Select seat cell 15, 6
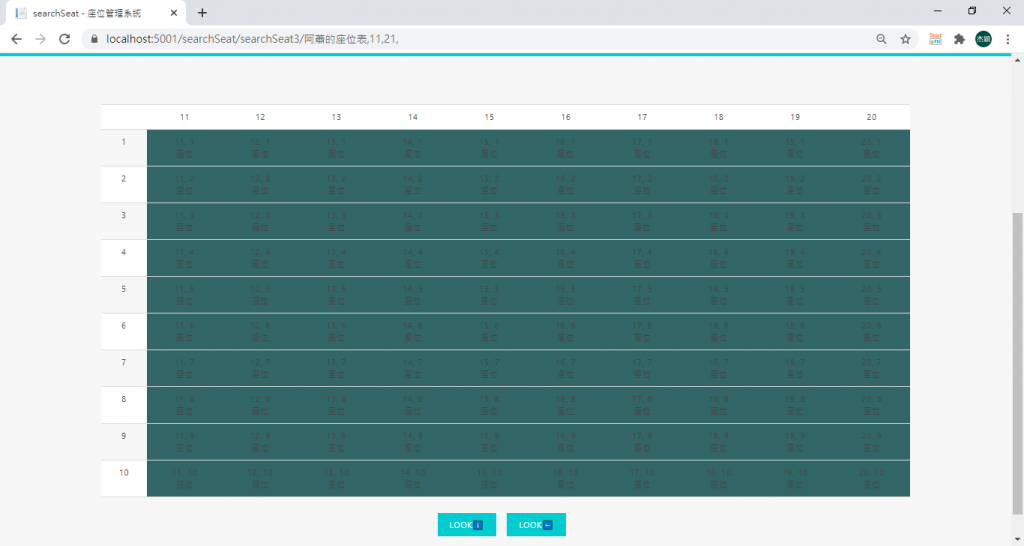Screen dimensions: 1024x546 tap(489, 332)
